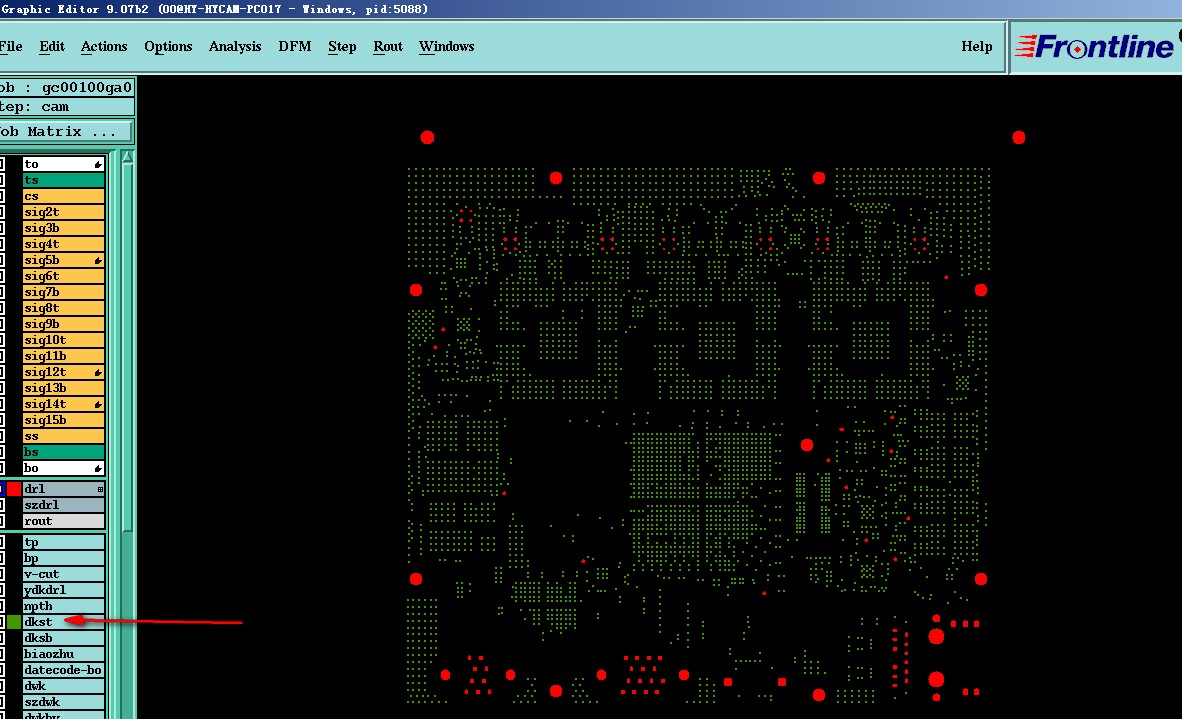
Task: Select the biaozhu layer row
Action: 63,654
